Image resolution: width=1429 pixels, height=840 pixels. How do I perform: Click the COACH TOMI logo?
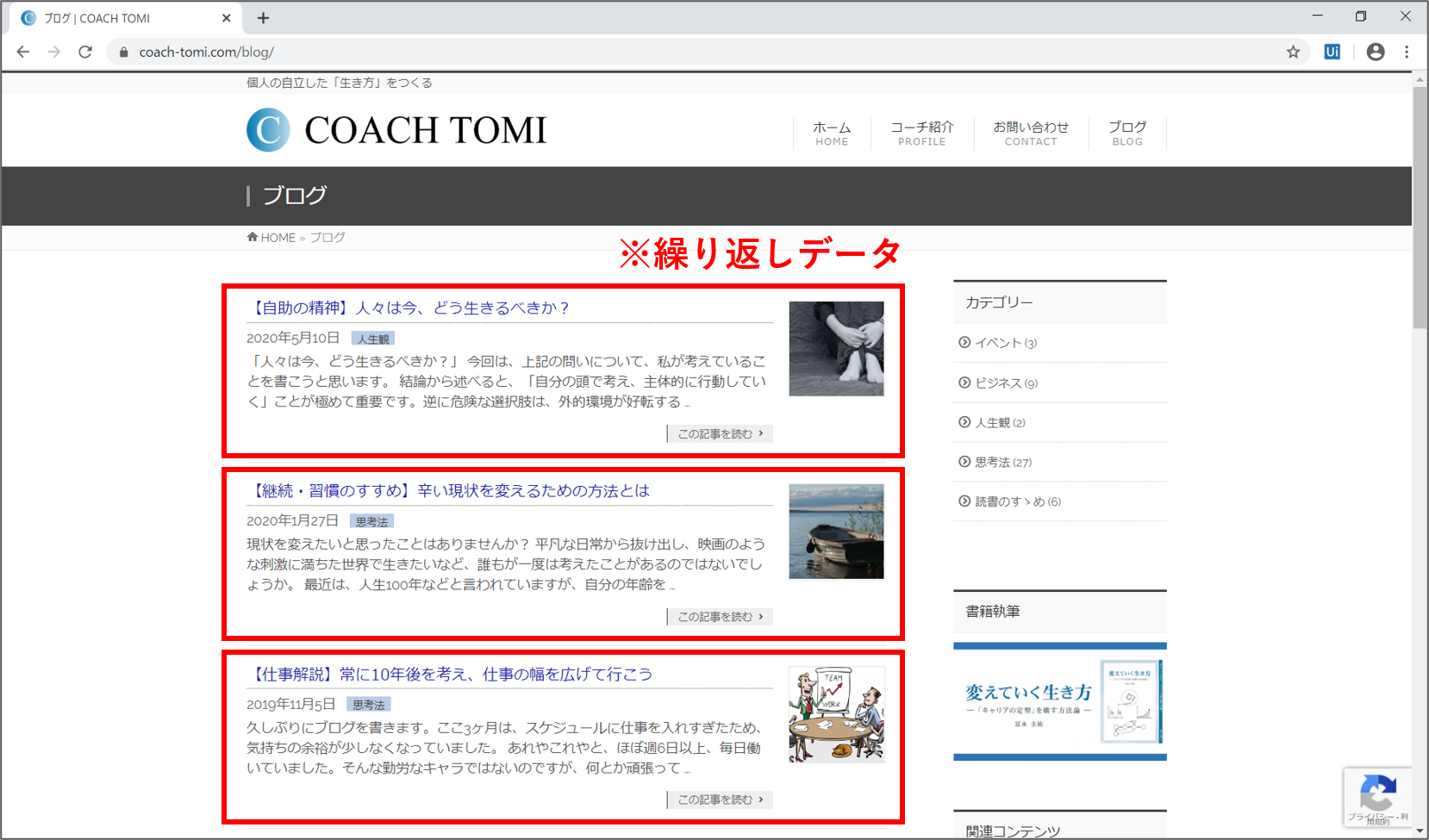(396, 130)
